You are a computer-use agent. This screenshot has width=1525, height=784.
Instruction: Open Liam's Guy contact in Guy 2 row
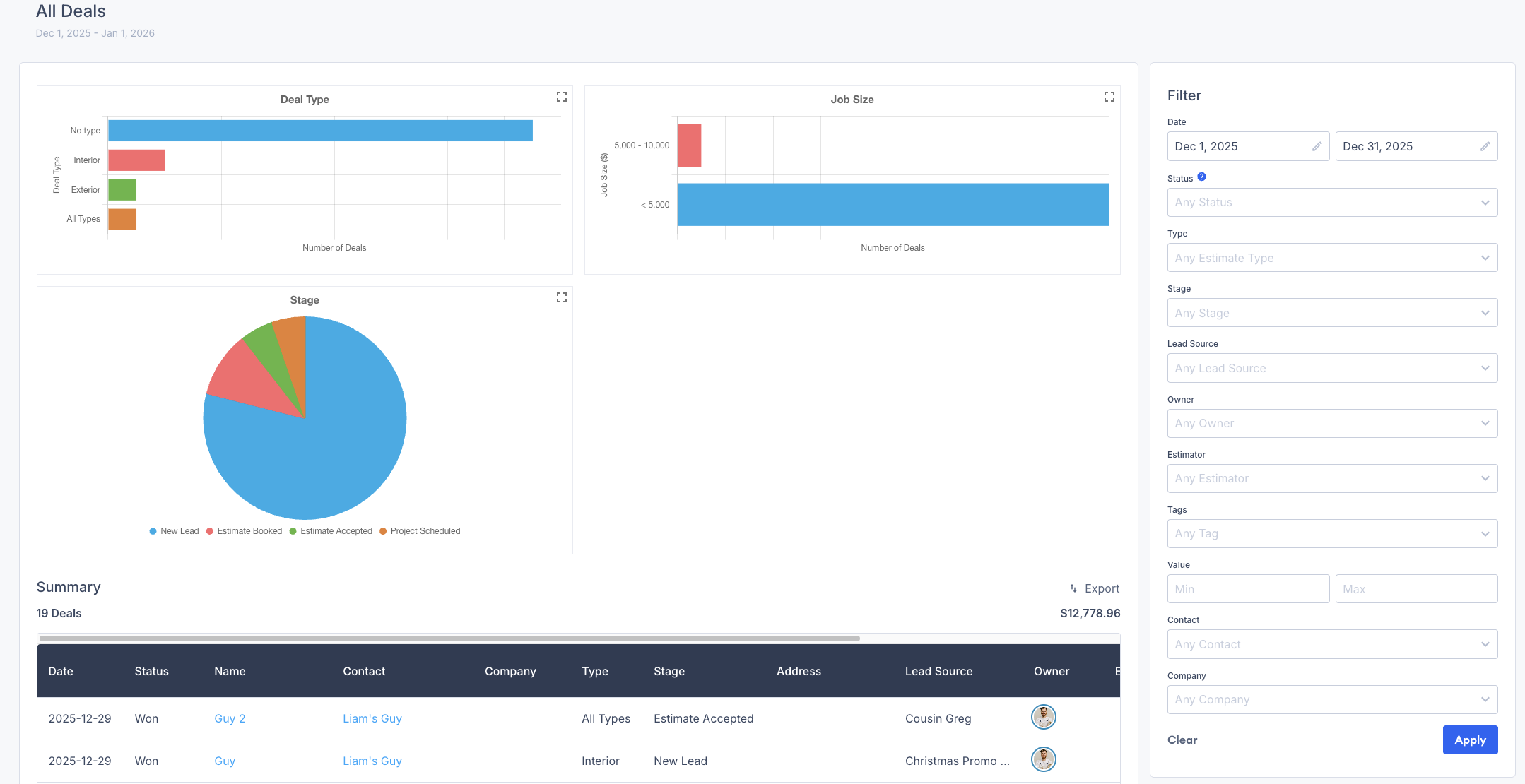click(372, 718)
